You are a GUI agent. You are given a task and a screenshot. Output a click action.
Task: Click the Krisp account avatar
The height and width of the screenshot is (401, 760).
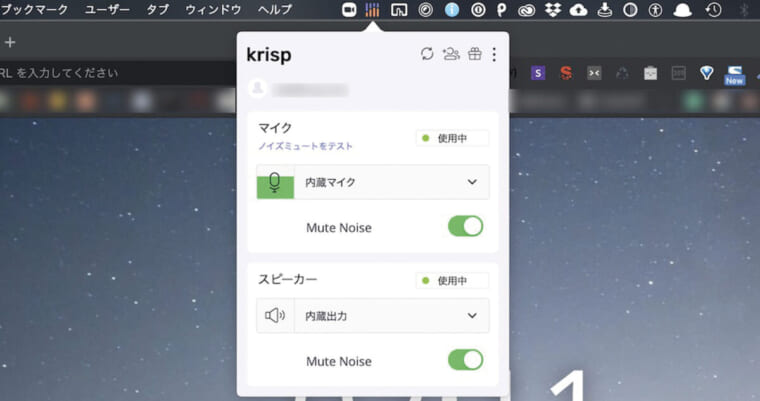258,88
